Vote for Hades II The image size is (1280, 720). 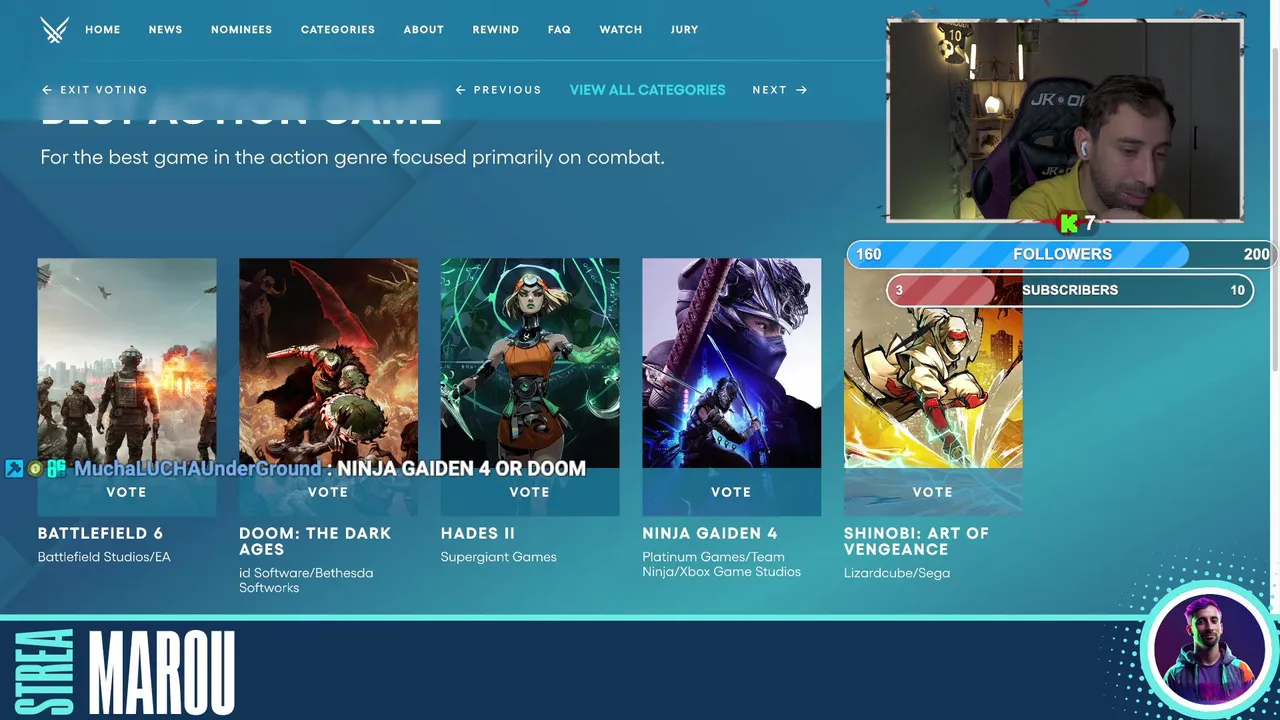pyautogui.click(x=530, y=492)
